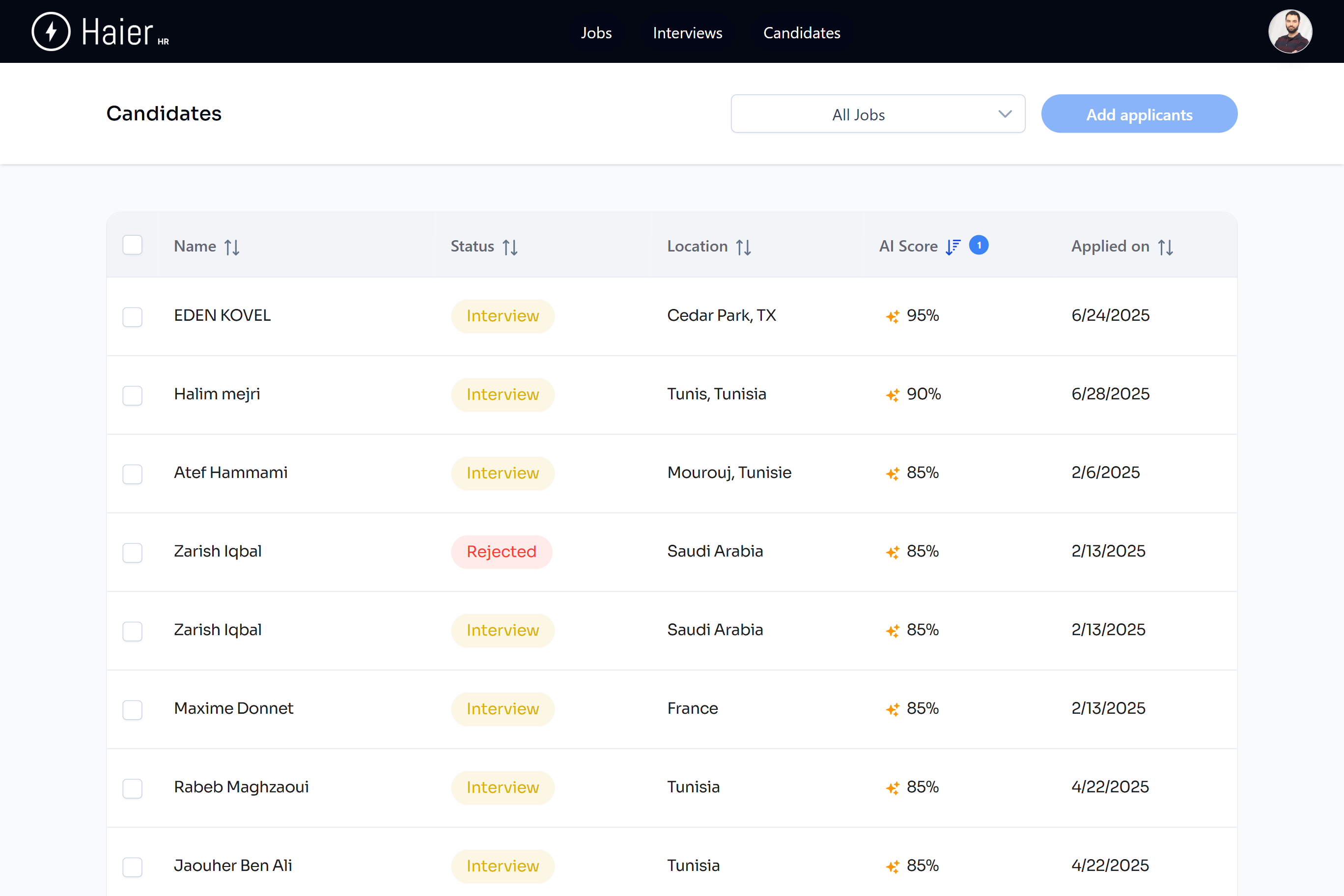This screenshot has height=896, width=1344.
Task: Select Maxime Donnet's row checkbox
Action: 132,709
